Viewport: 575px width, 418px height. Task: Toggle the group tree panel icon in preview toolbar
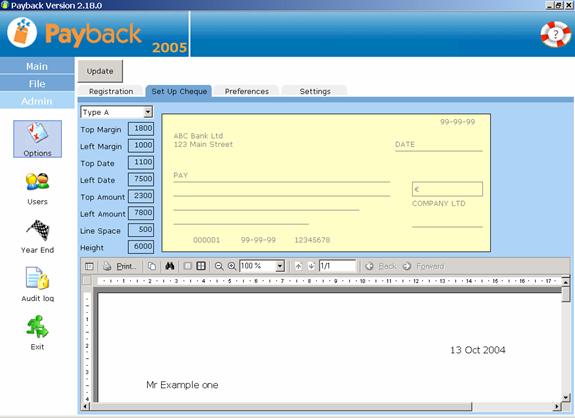pyautogui.click(x=89, y=266)
